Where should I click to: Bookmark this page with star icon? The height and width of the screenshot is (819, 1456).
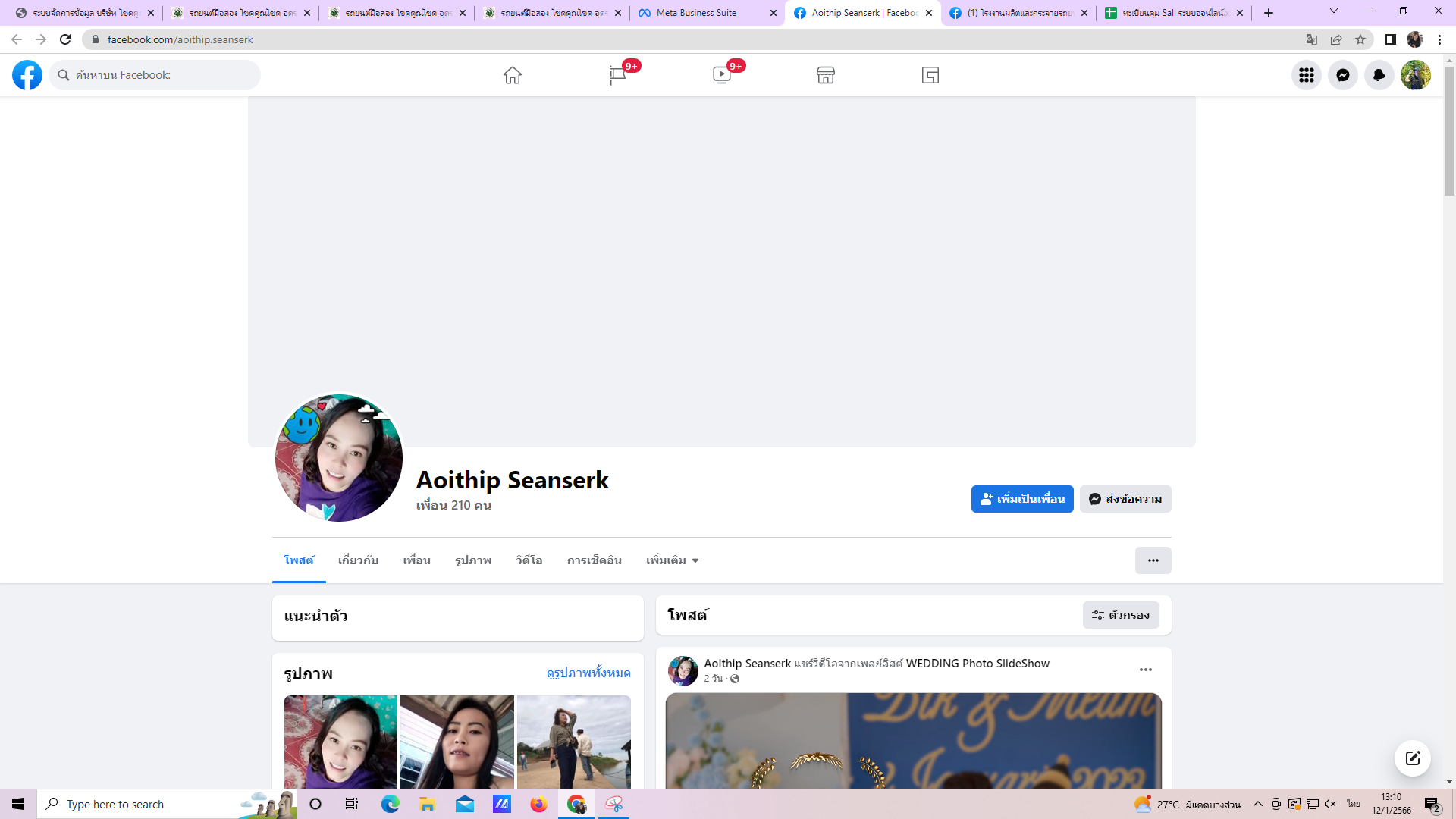[x=1360, y=39]
